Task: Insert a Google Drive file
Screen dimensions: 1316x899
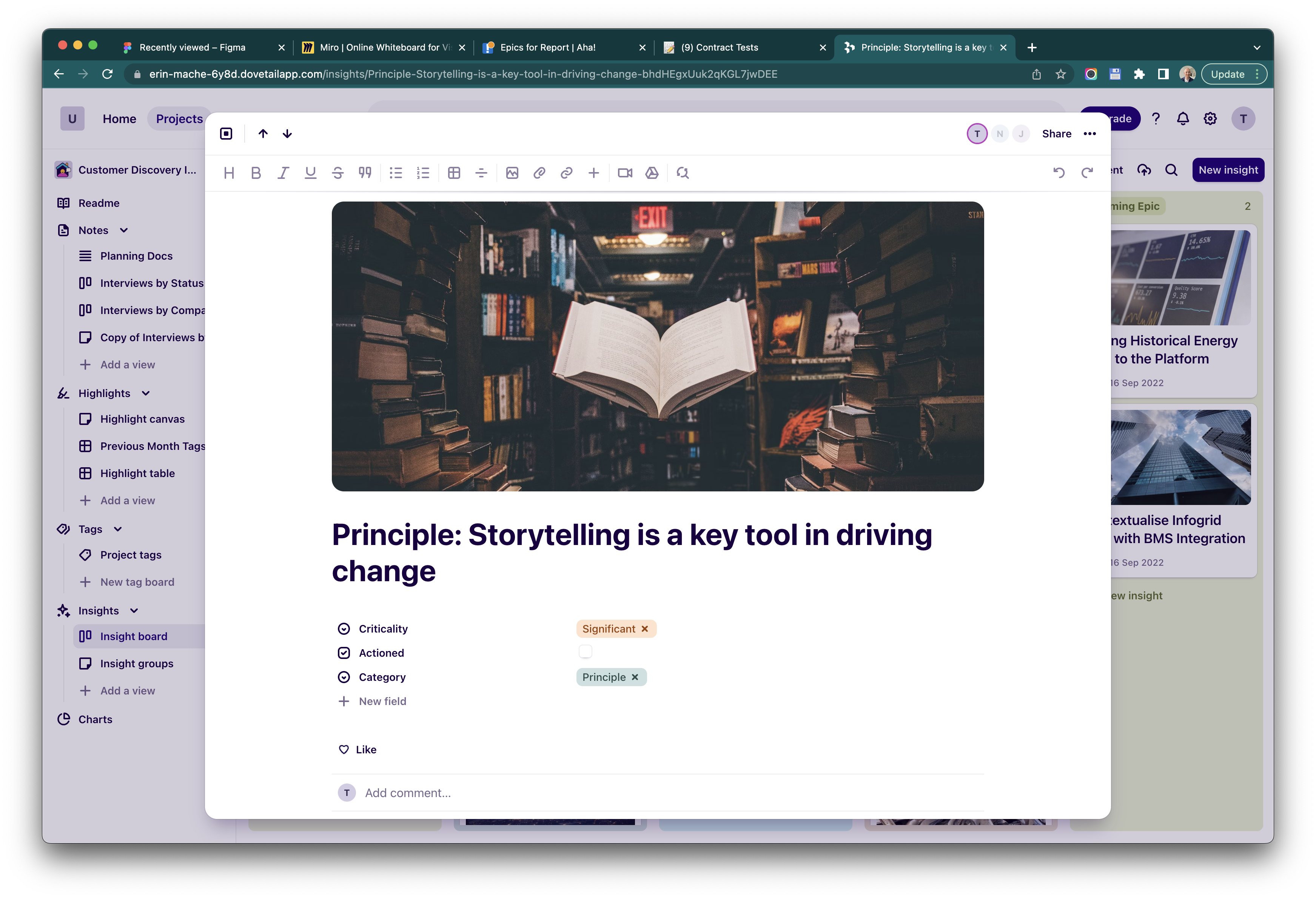Action: coord(652,173)
